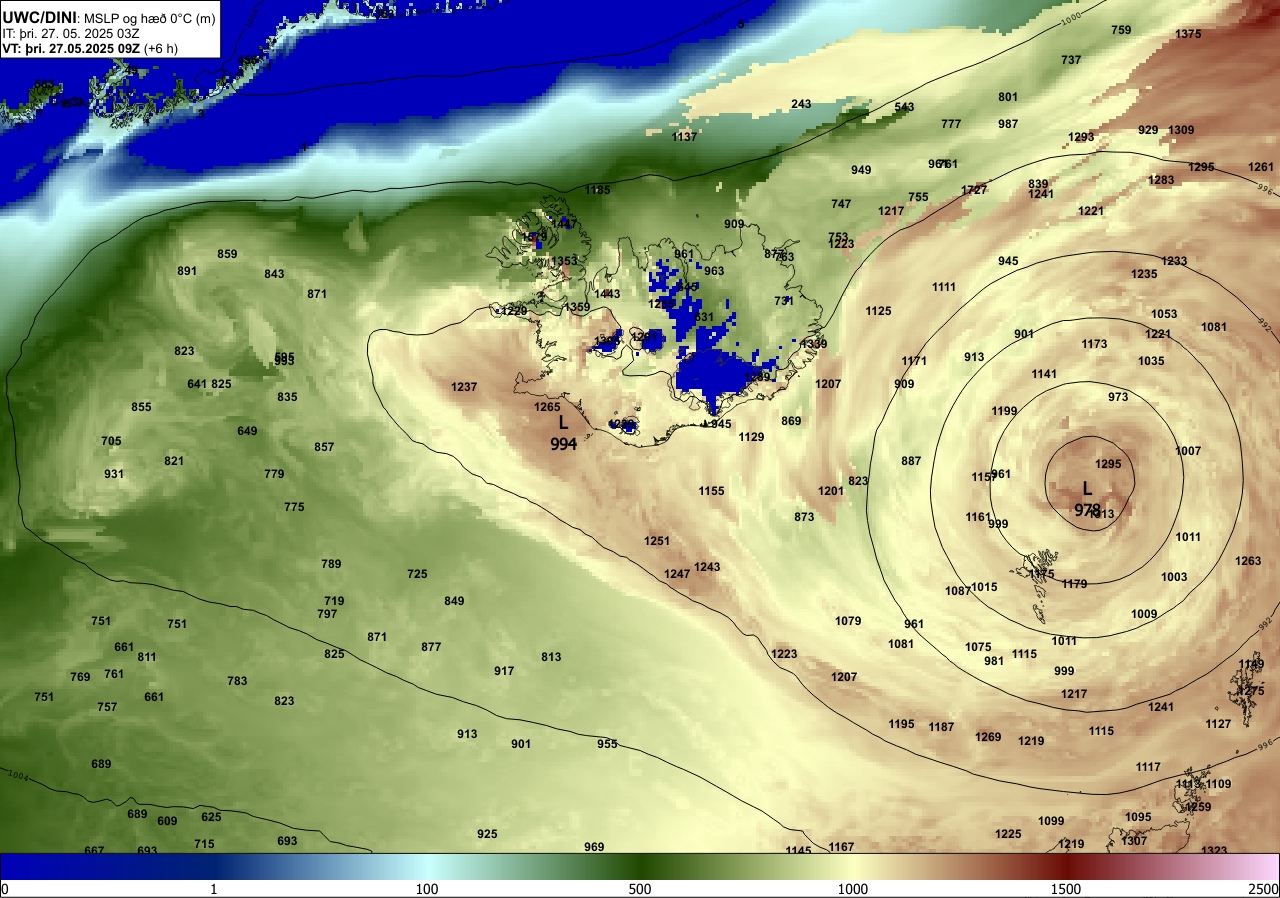Click the height value 1137
This screenshot has height=898, width=1280.
[x=684, y=137]
